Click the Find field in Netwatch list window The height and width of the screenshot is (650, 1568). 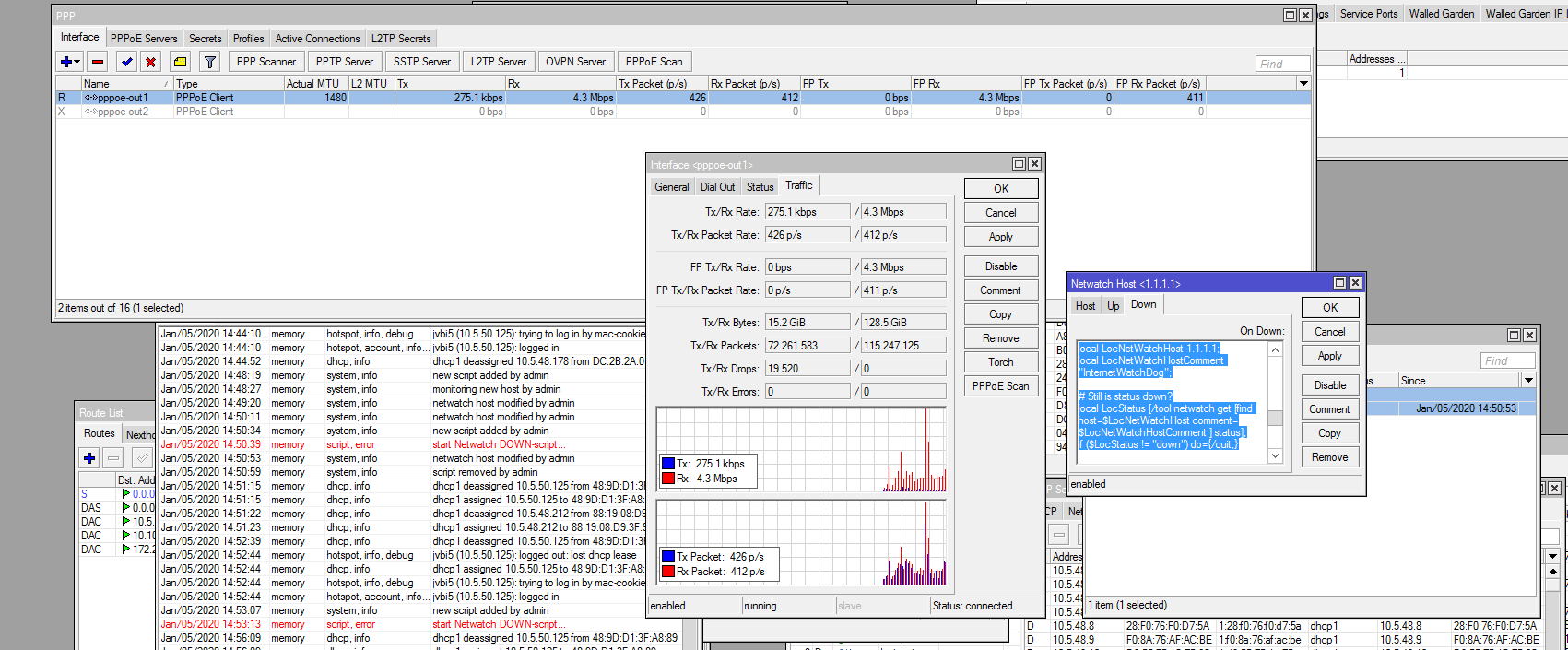click(1508, 360)
